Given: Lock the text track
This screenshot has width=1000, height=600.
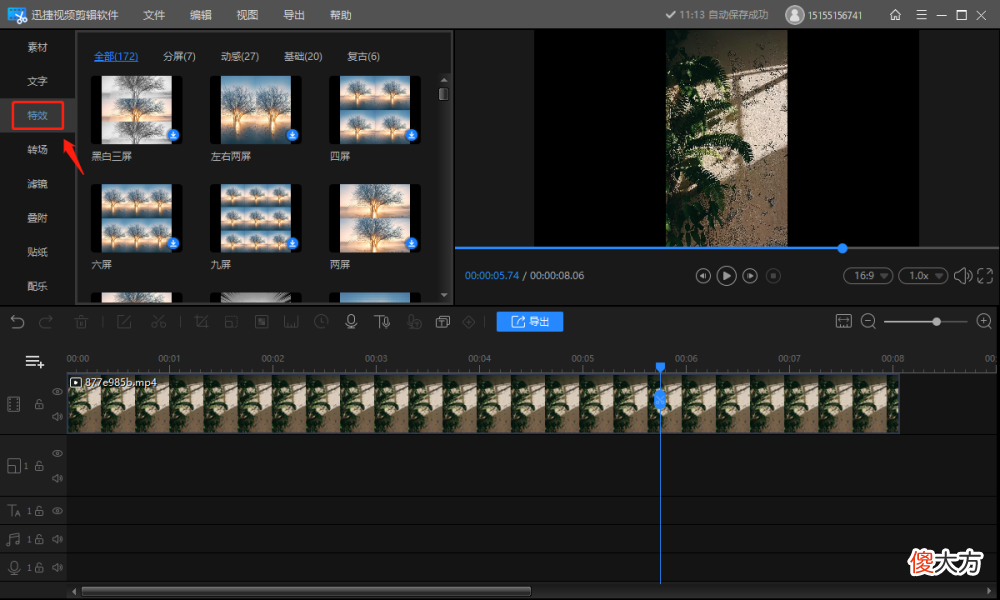Looking at the screenshot, I should (39, 511).
